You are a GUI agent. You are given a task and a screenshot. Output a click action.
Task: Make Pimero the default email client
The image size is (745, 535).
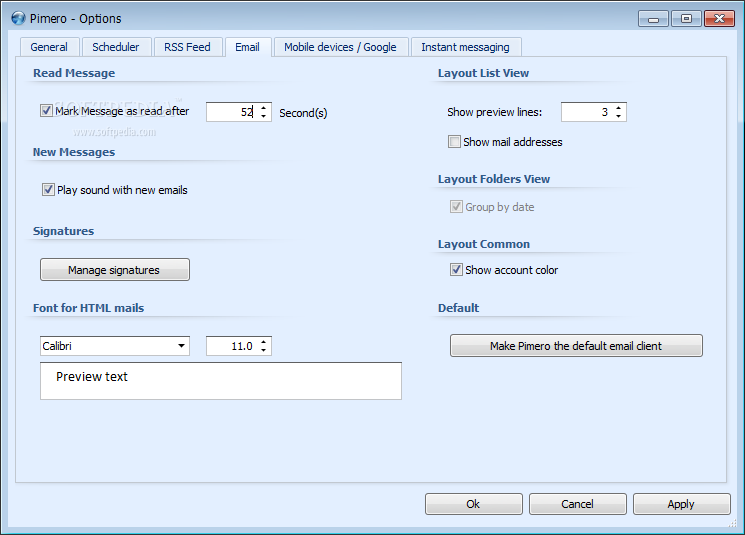576,345
